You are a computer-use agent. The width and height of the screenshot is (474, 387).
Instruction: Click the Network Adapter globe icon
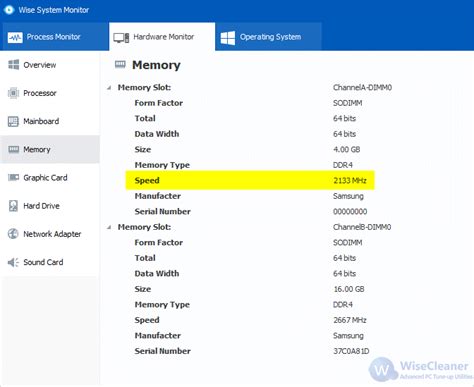13,234
